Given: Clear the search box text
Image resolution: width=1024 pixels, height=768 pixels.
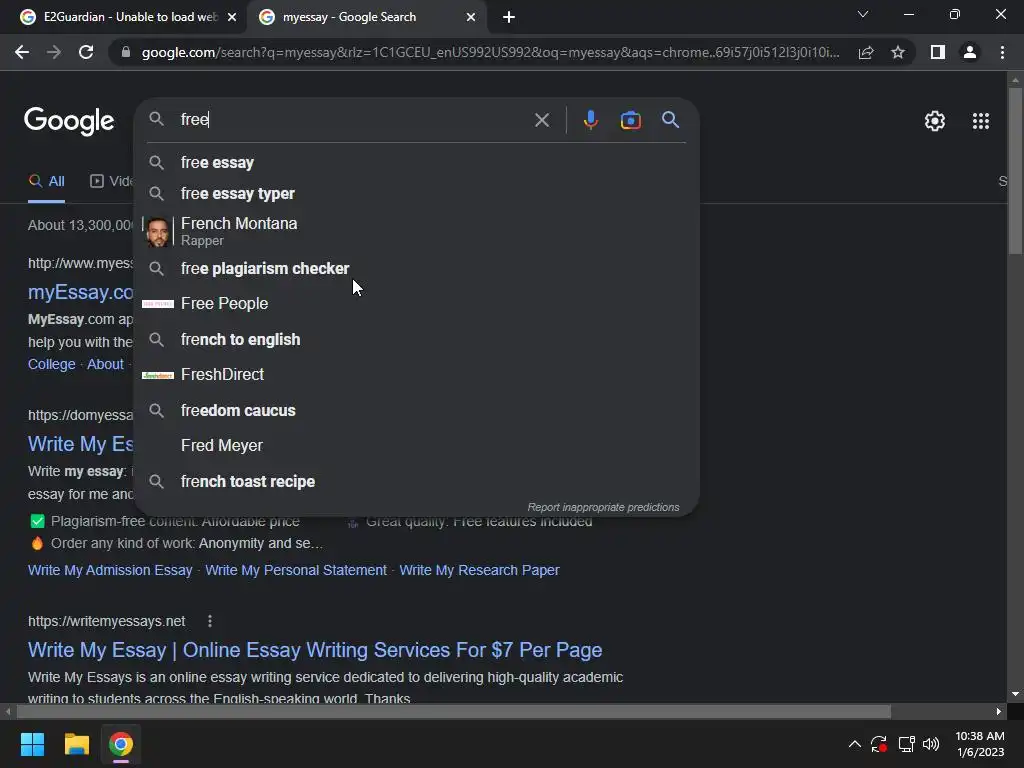Looking at the screenshot, I should click(x=541, y=120).
